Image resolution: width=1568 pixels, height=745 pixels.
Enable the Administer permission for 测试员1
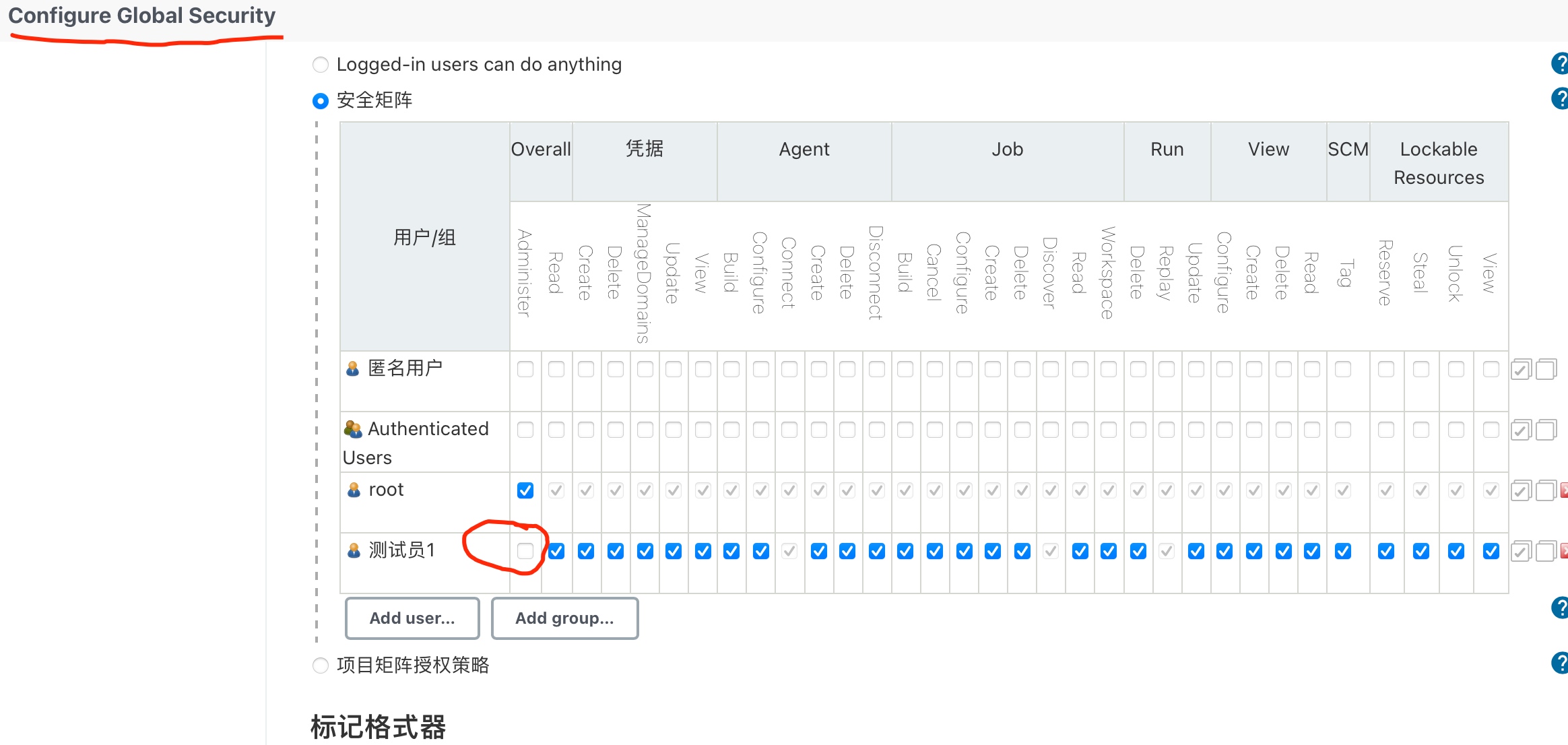[x=525, y=551]
